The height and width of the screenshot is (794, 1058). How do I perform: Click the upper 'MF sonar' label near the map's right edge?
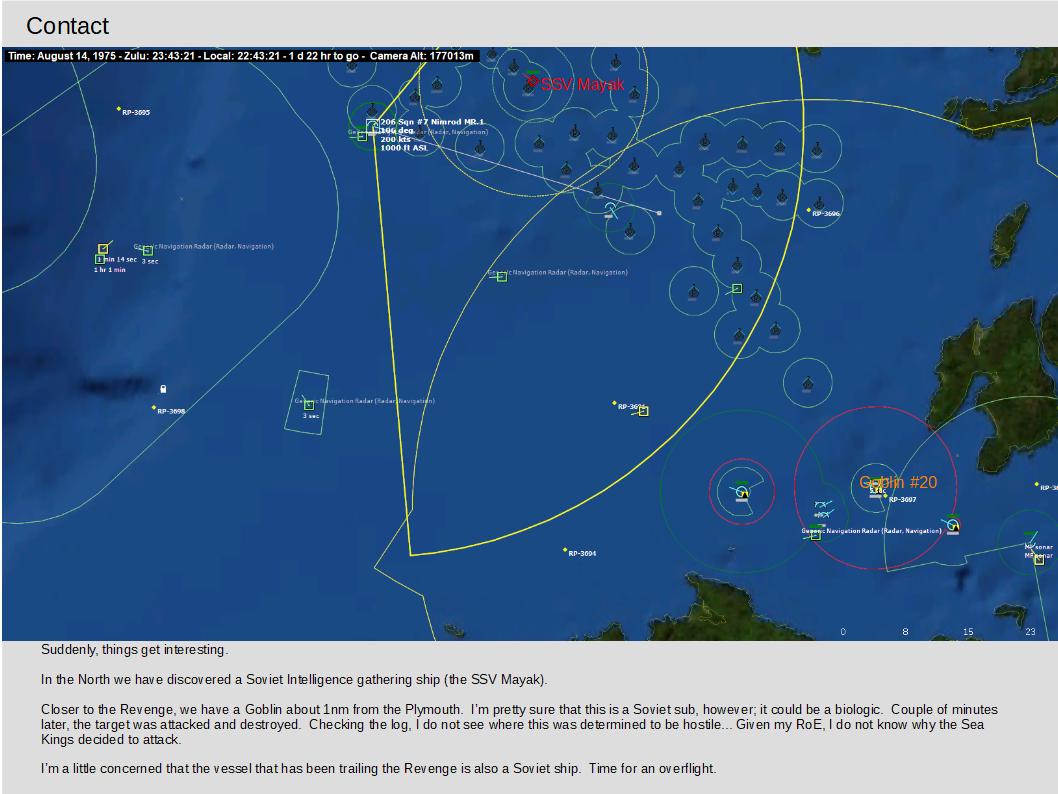(1040, 547)
